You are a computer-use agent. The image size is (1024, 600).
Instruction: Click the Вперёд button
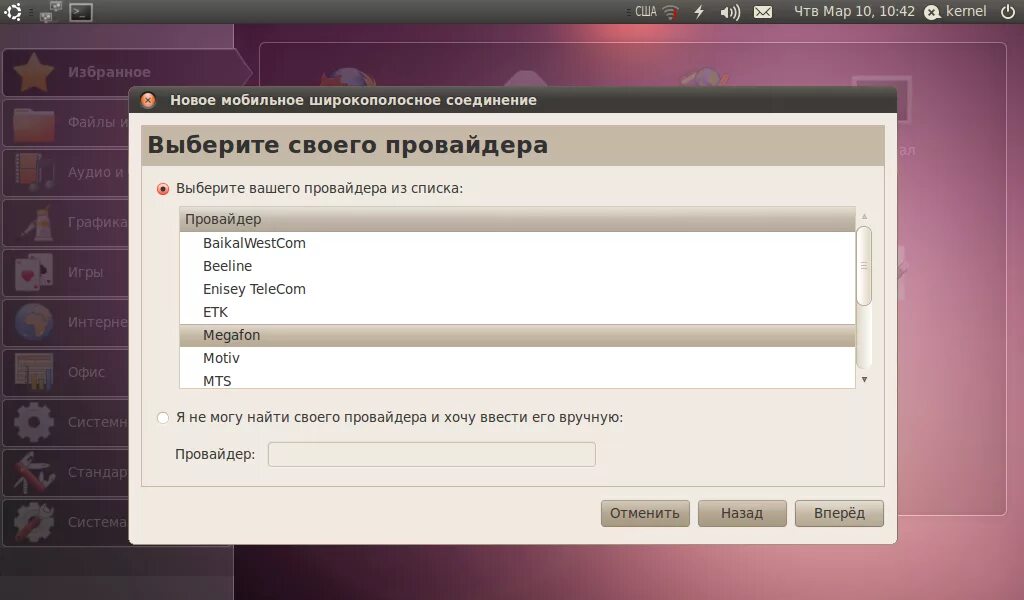[839, 513]
